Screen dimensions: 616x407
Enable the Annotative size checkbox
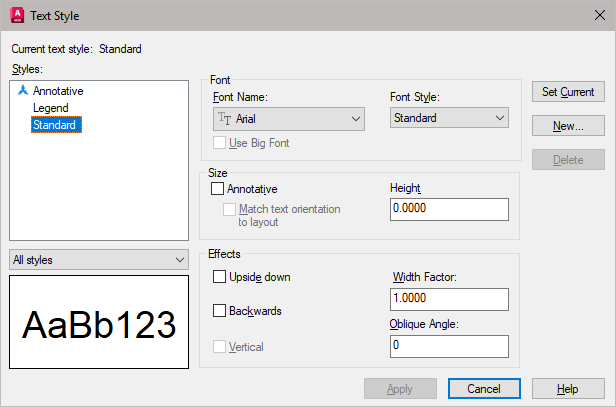click(x=218, y=188)
